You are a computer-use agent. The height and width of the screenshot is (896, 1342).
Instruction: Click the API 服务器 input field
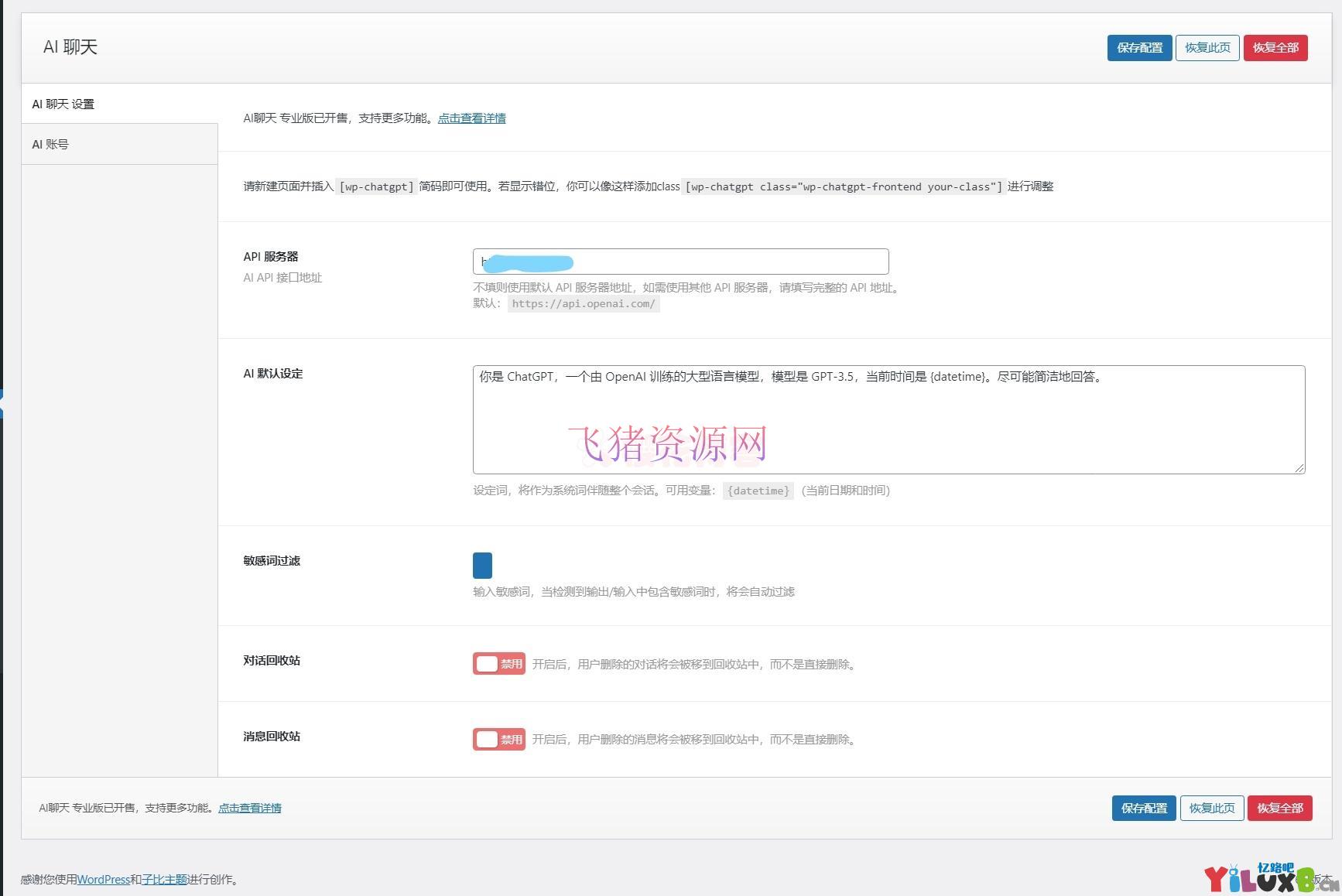point(680,262)
